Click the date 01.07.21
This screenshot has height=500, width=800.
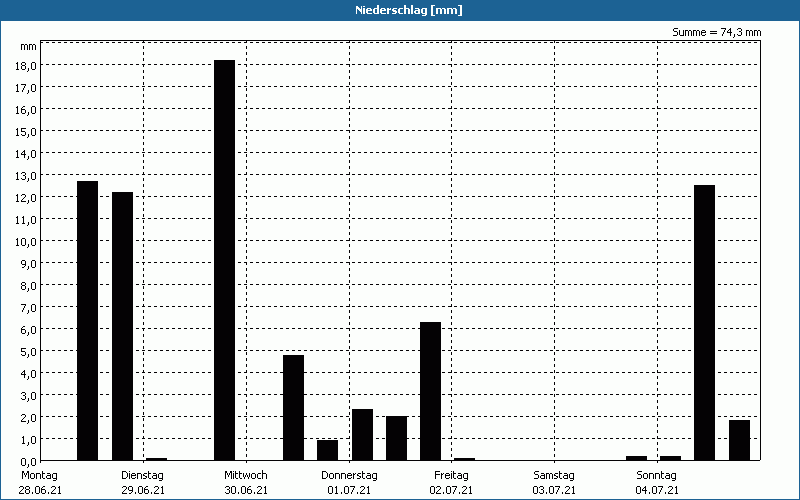click(349, 490)
